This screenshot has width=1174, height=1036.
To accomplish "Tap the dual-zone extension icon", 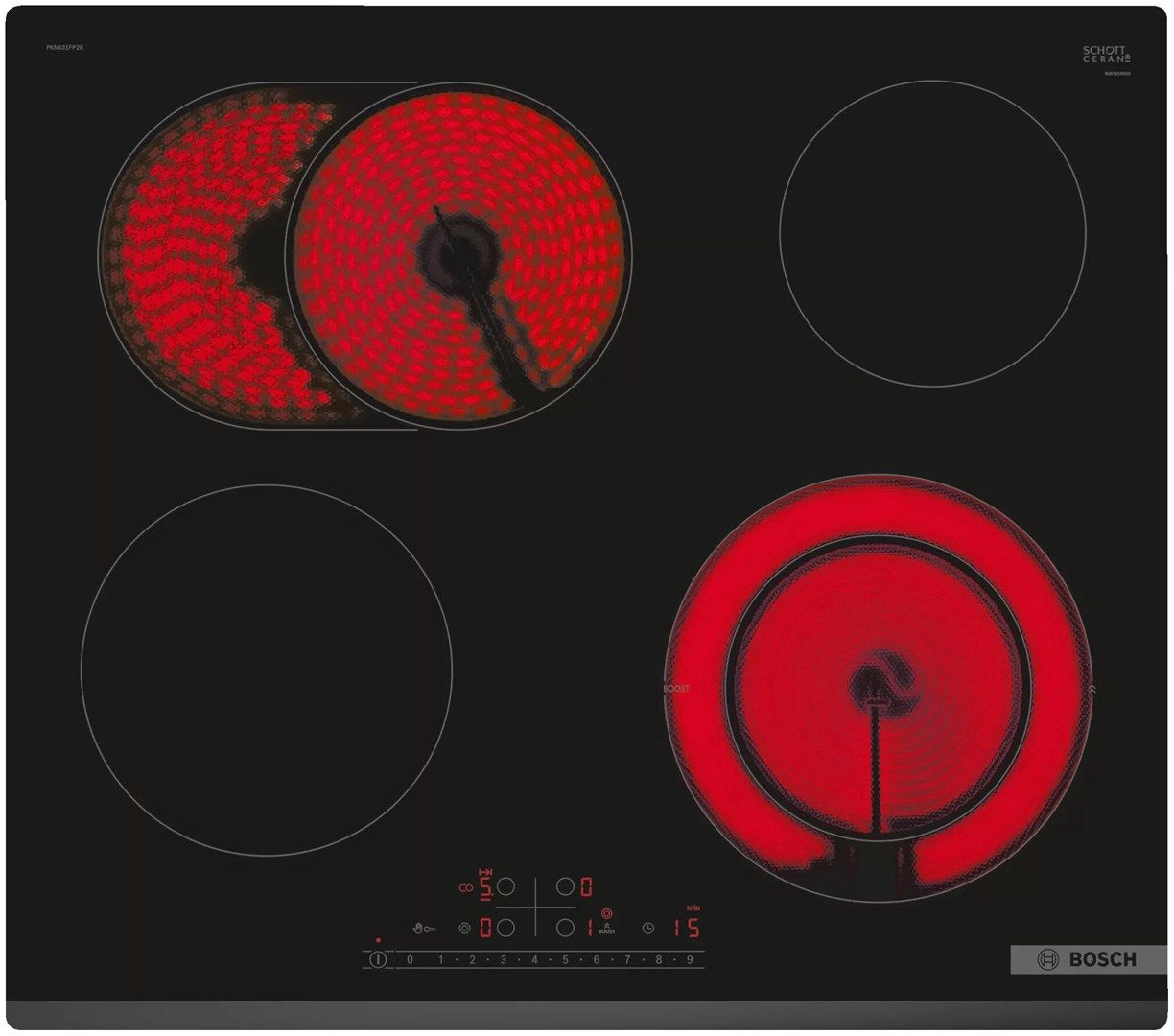I will coord(464,887).
